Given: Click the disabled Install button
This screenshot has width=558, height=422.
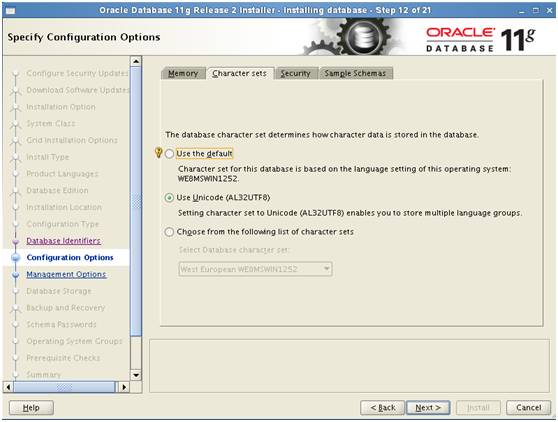Looking at the screenshot, I should coord(478,408).
